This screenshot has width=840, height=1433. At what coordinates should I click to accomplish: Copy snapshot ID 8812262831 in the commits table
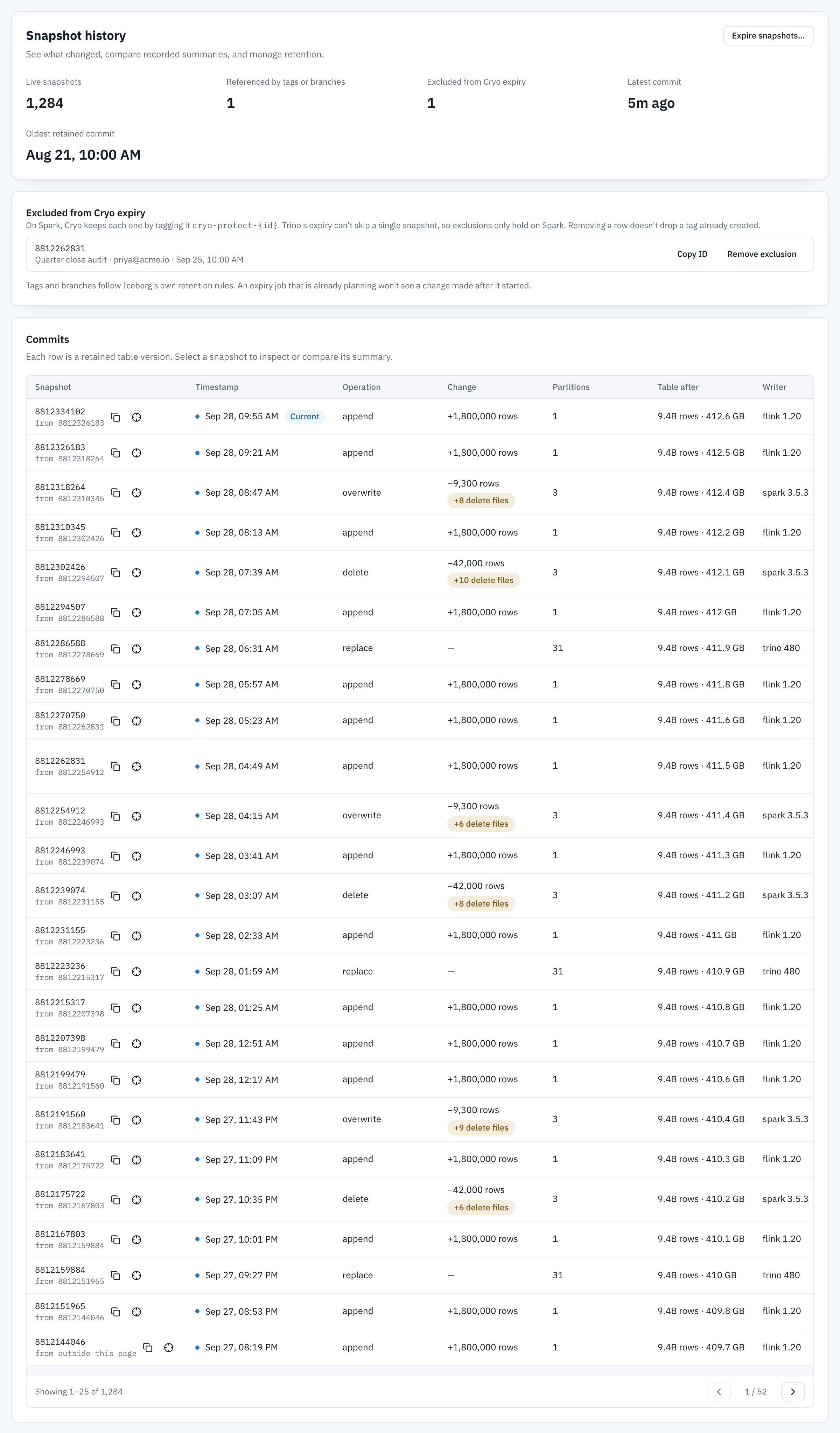coord(115,767)
